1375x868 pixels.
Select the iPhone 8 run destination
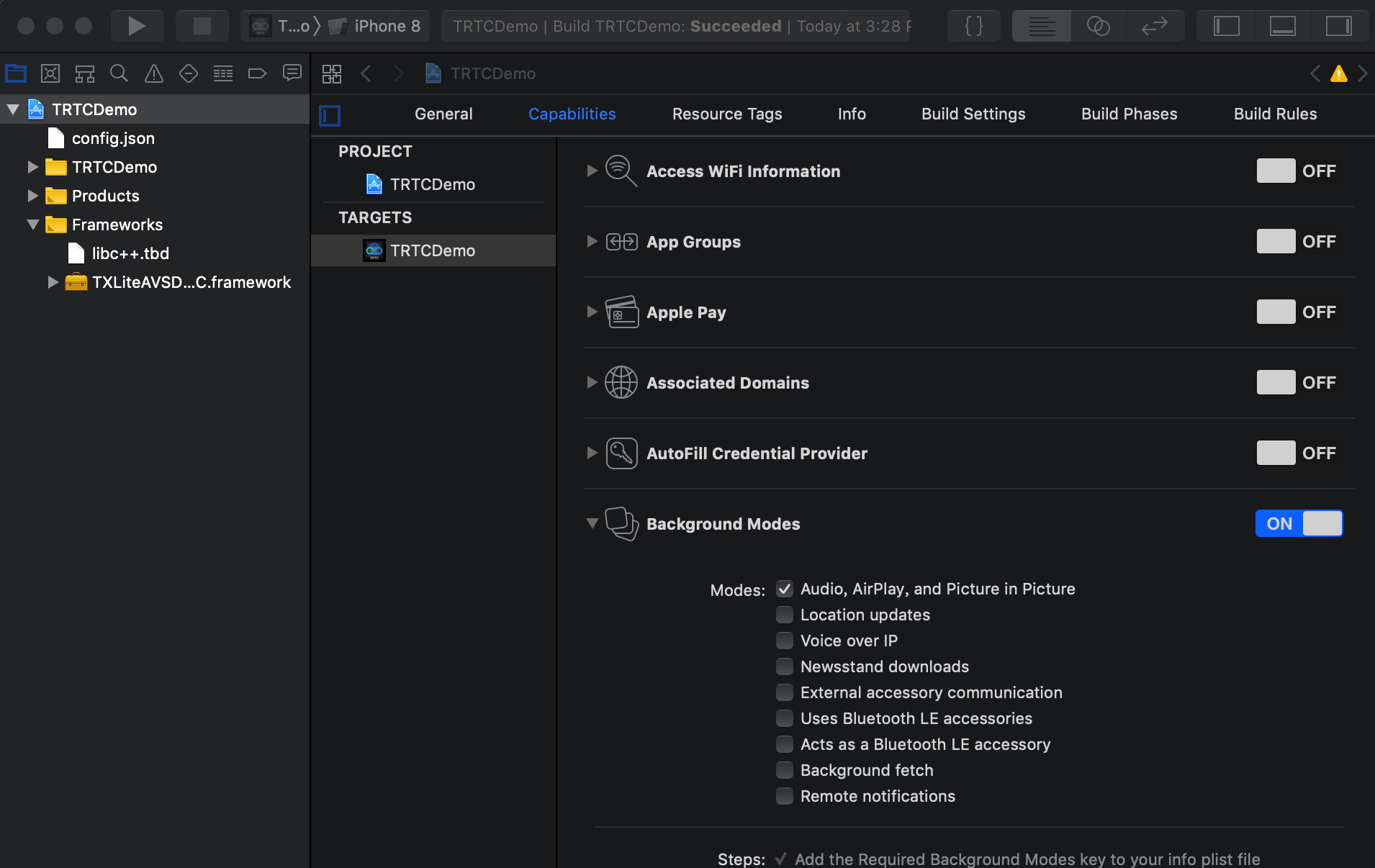[386, 27]
